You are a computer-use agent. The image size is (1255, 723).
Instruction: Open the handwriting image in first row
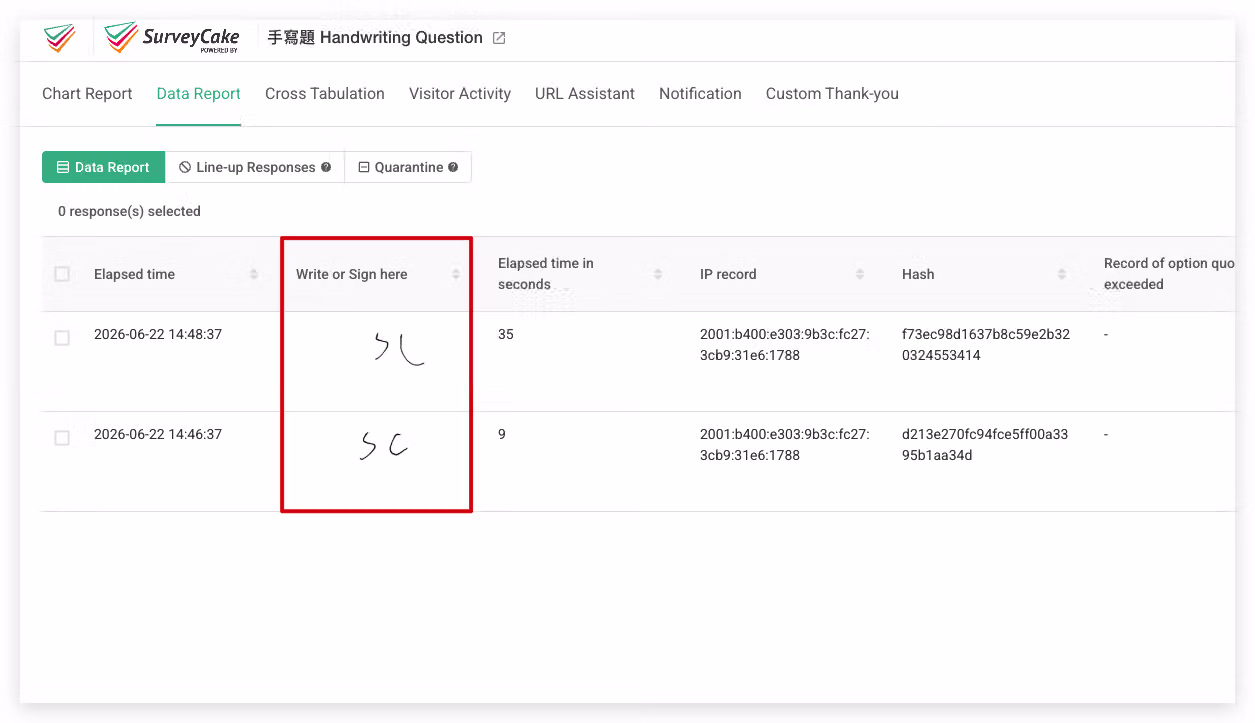pos(399,347)
